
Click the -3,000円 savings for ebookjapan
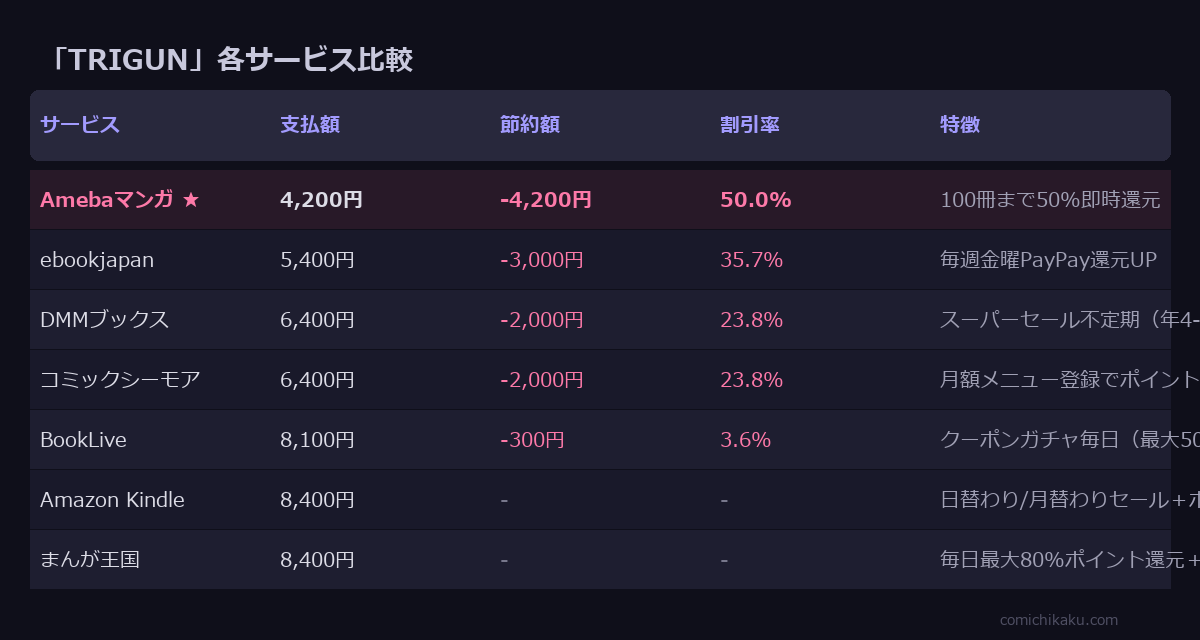click(541, 260)
